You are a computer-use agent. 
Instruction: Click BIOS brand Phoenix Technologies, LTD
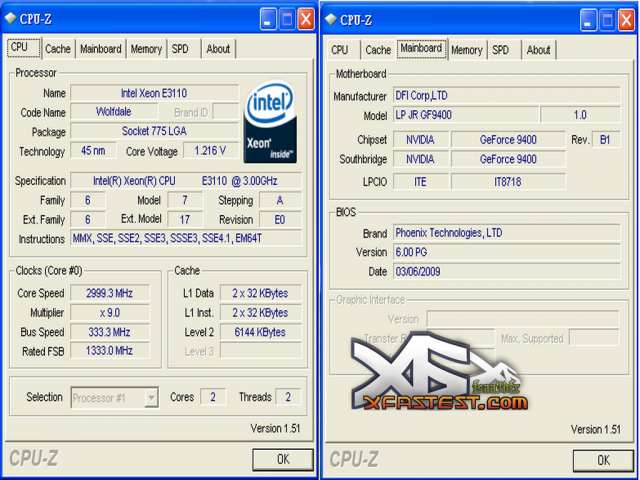pos(507,233)
